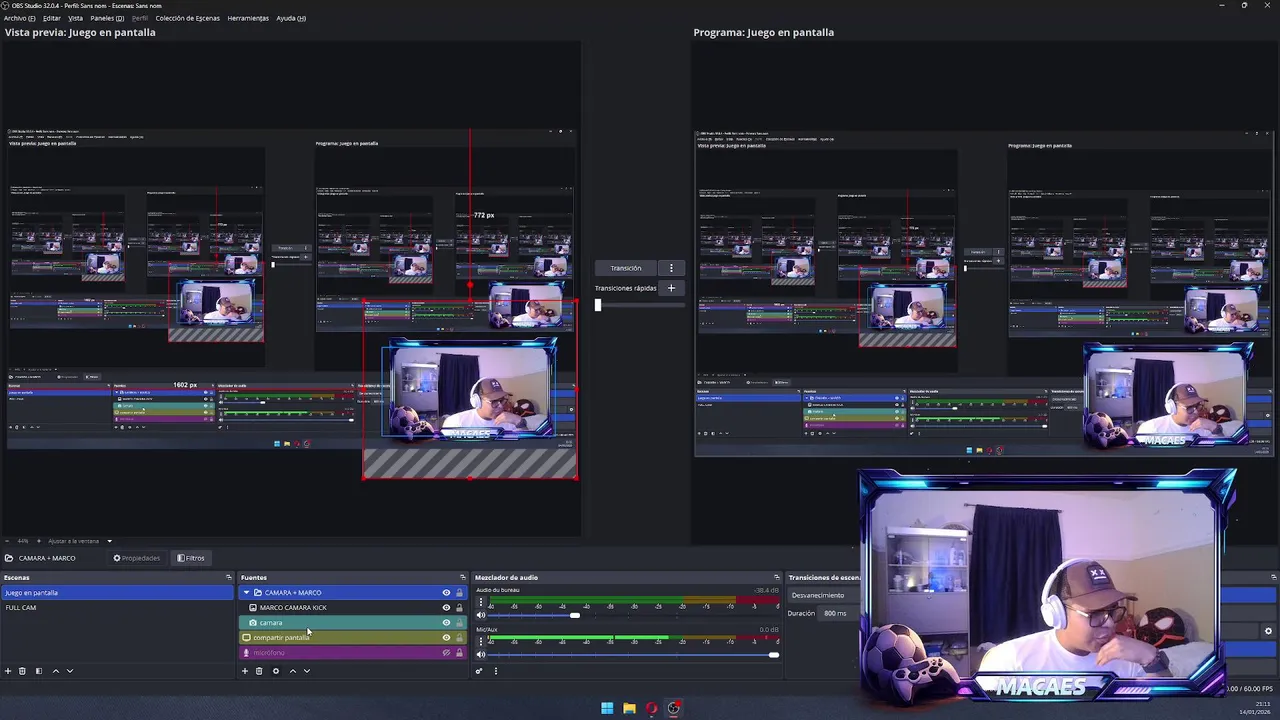Viewport: 1280px width, 720px height.
Task: Show the micrófono source
Action: pos(446,653)
